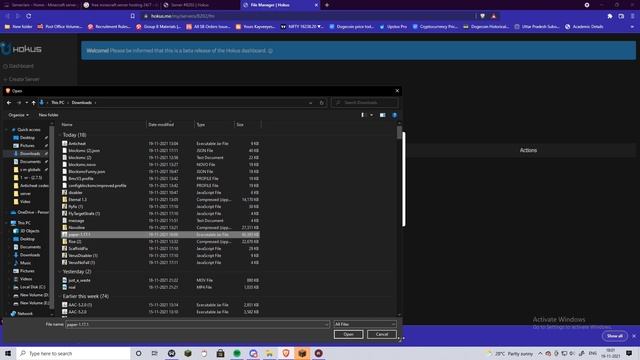Open Quick access in navigation pane
The image size is (640, 360).
29,130
